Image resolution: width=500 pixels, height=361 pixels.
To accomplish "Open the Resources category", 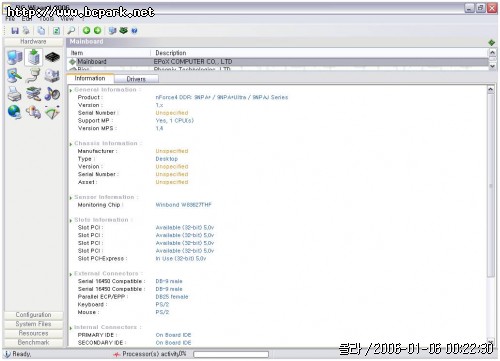I will tap(33, 333).
